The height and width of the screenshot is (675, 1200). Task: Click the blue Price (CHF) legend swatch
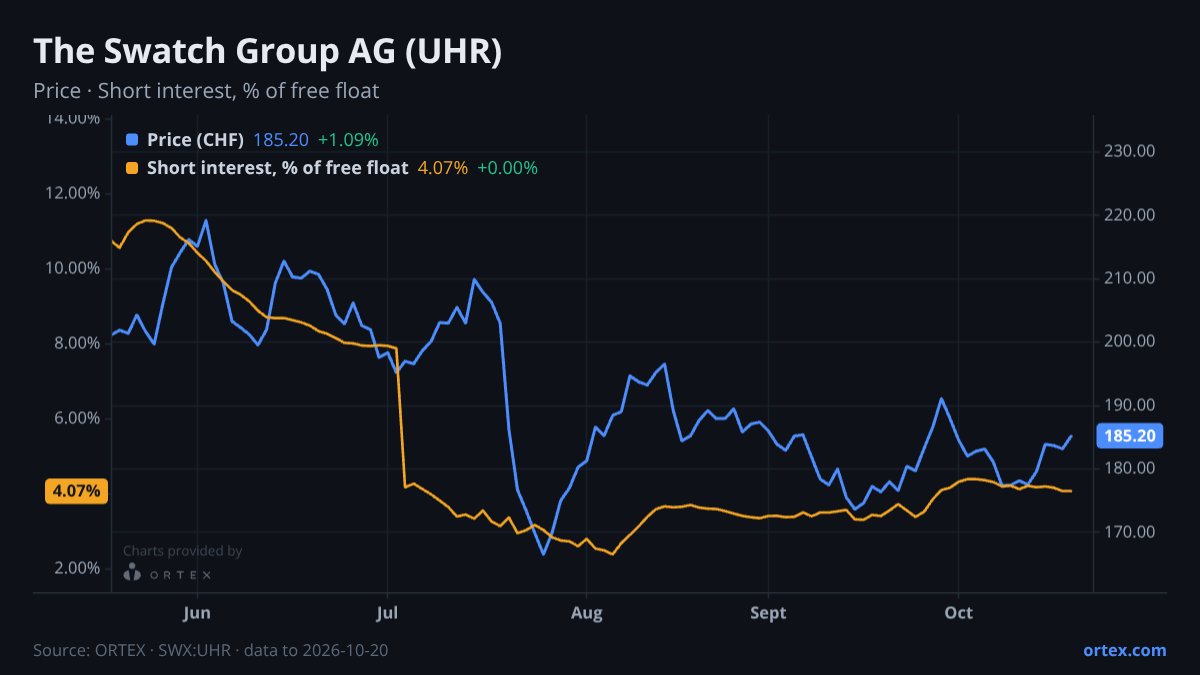[132, 140]
